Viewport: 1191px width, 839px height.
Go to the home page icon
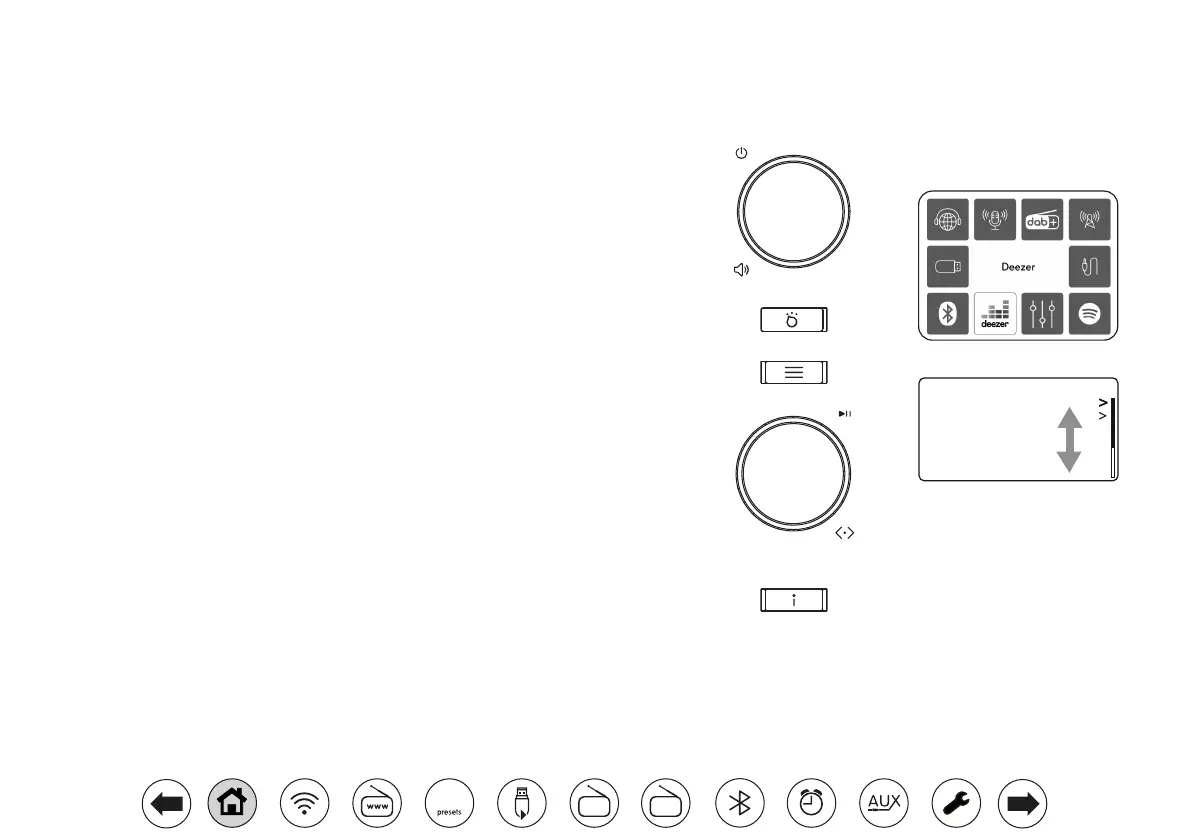click(x=232, y=803)
